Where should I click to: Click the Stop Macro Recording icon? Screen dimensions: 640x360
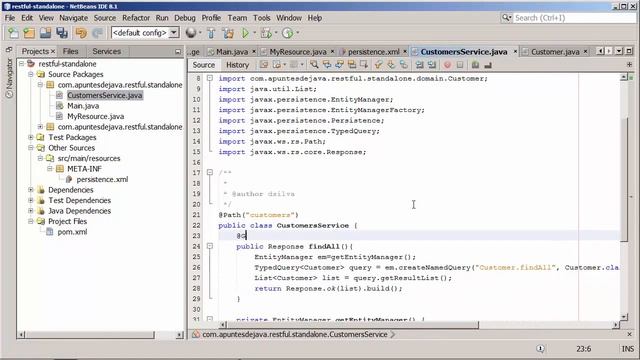click(460, 64)
